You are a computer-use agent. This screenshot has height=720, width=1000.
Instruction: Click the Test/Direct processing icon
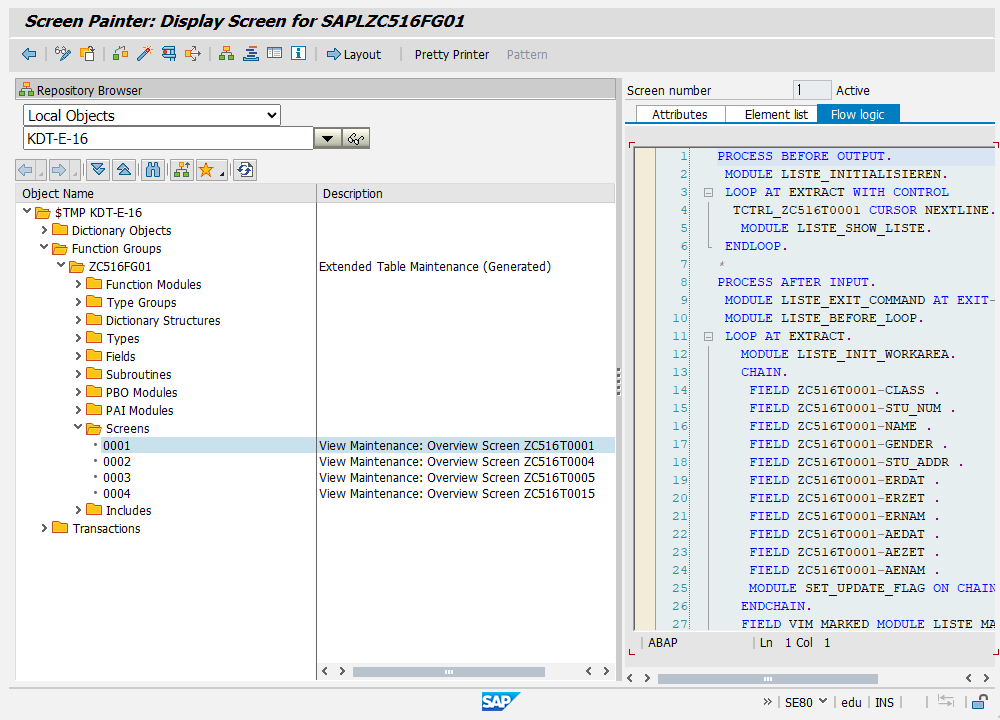pos(168,54)
